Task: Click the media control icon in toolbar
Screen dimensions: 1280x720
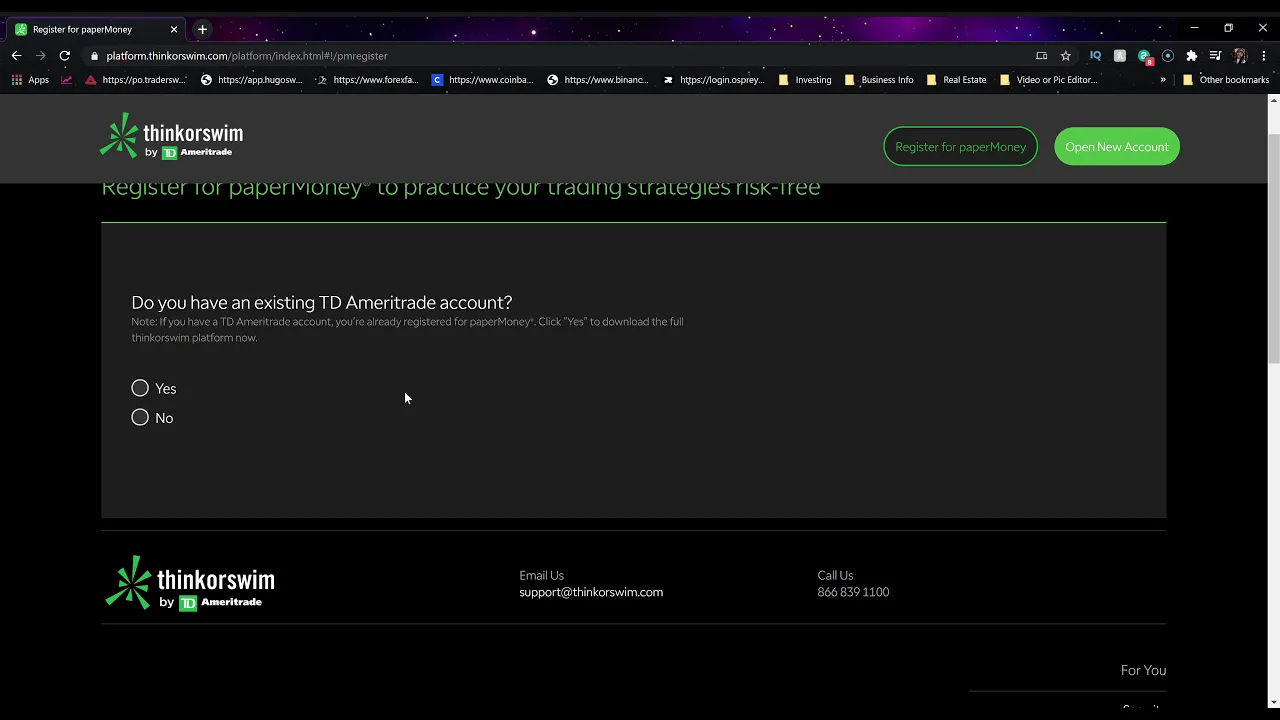Action: (x=1216, y=56)
